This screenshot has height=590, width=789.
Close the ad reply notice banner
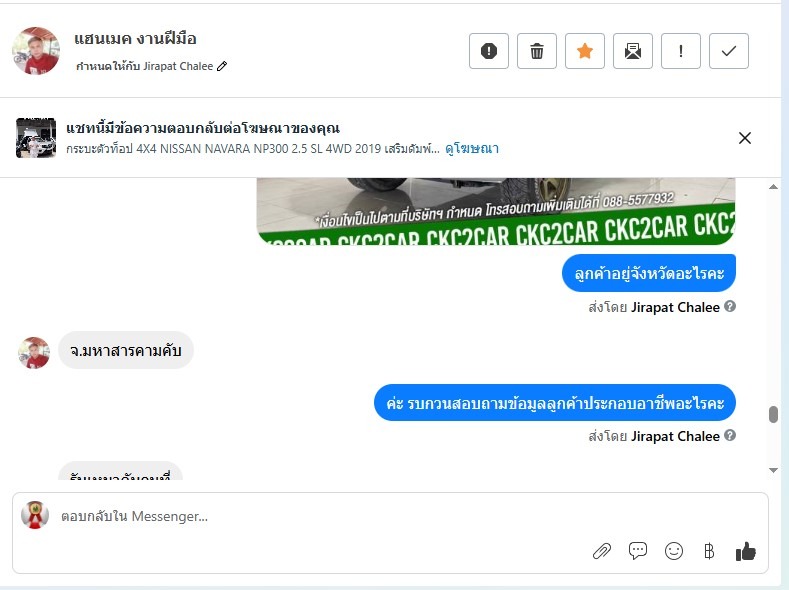(745, 138)
